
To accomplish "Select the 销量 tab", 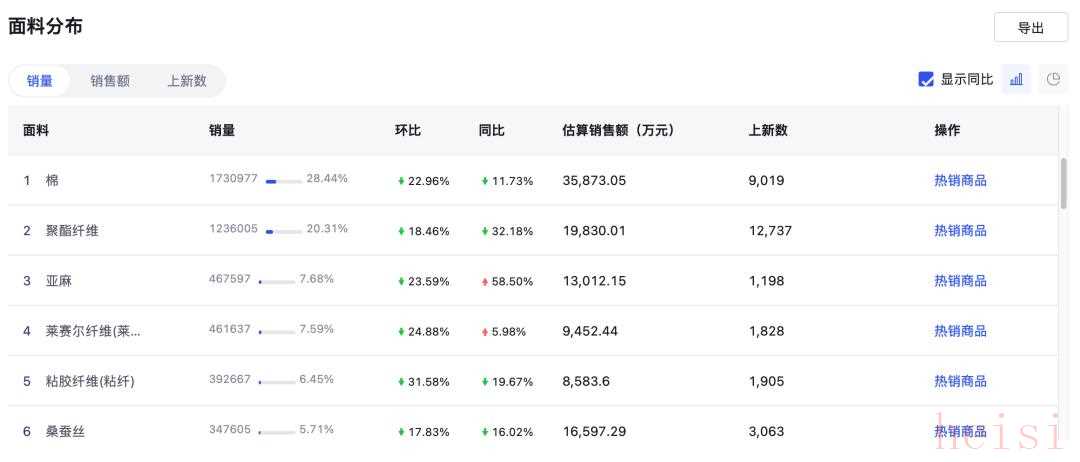I will point(40,81).
